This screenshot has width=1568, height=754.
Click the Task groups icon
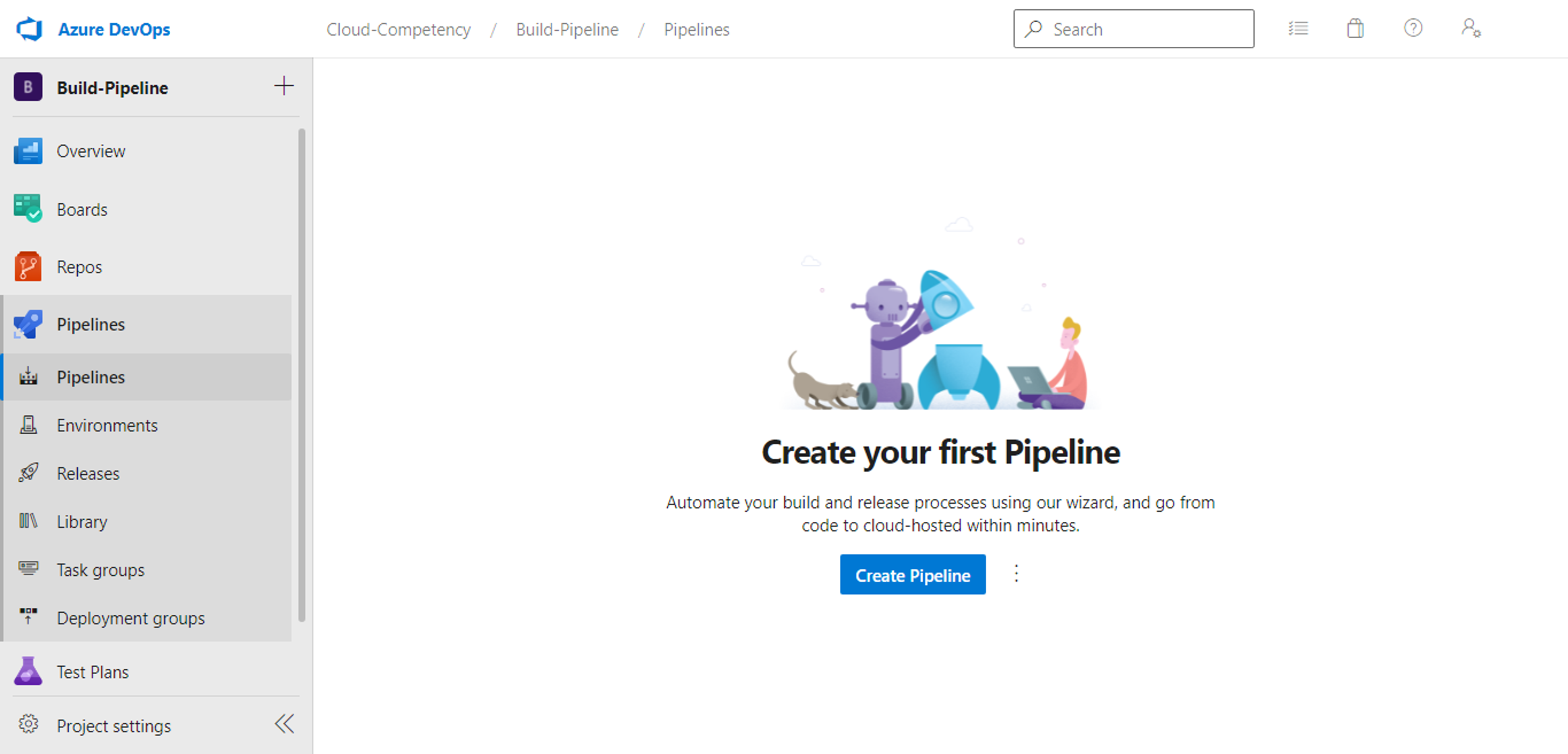coord(28,568)
